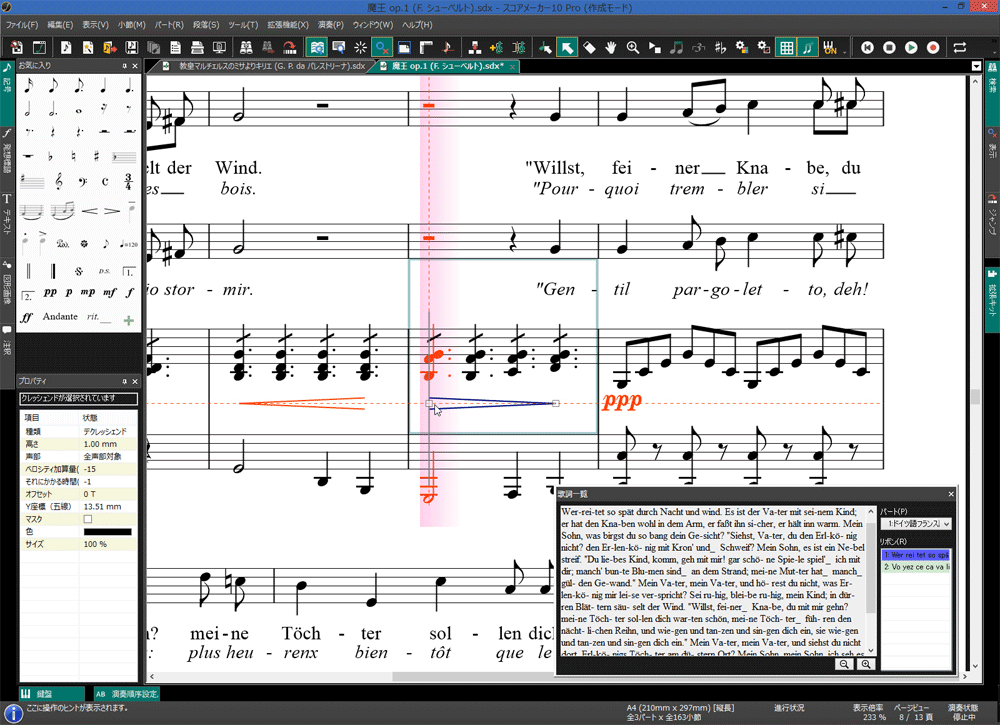Click the magnifier zoom tool

point(633,47)
